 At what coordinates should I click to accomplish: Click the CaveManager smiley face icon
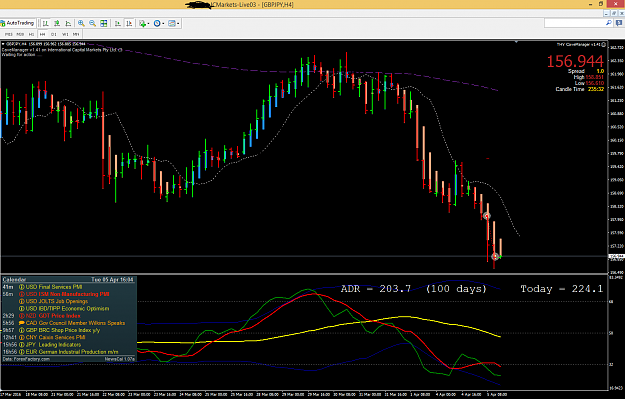pos(603,45)
